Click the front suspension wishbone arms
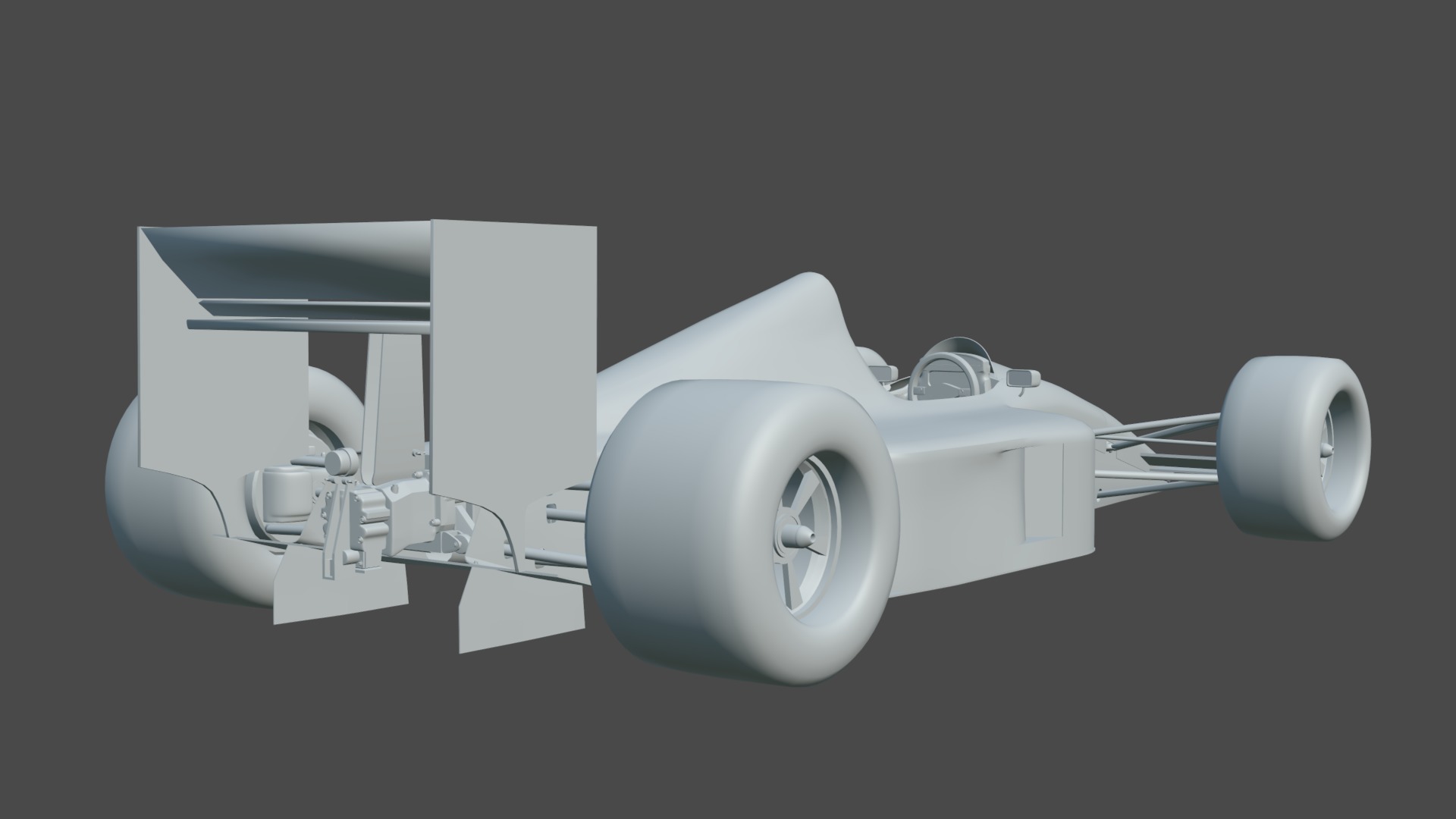This screenshot has height=819, width=1456. point(1156,455)
